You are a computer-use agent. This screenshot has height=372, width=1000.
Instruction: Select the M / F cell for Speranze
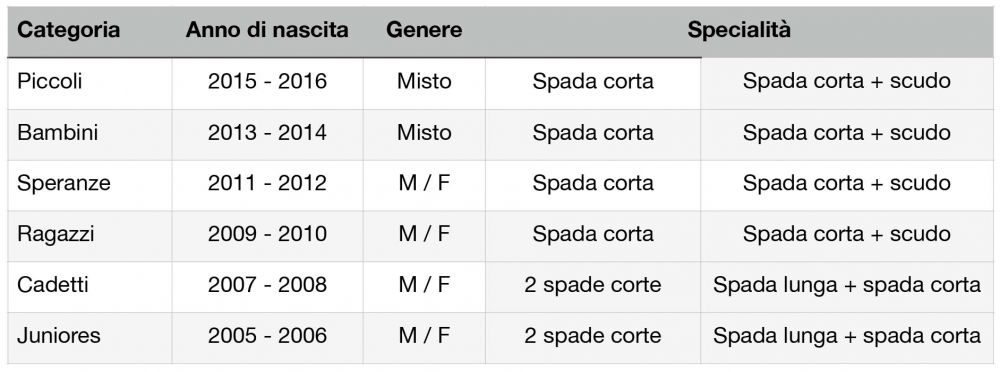click(x=424, y=183)
